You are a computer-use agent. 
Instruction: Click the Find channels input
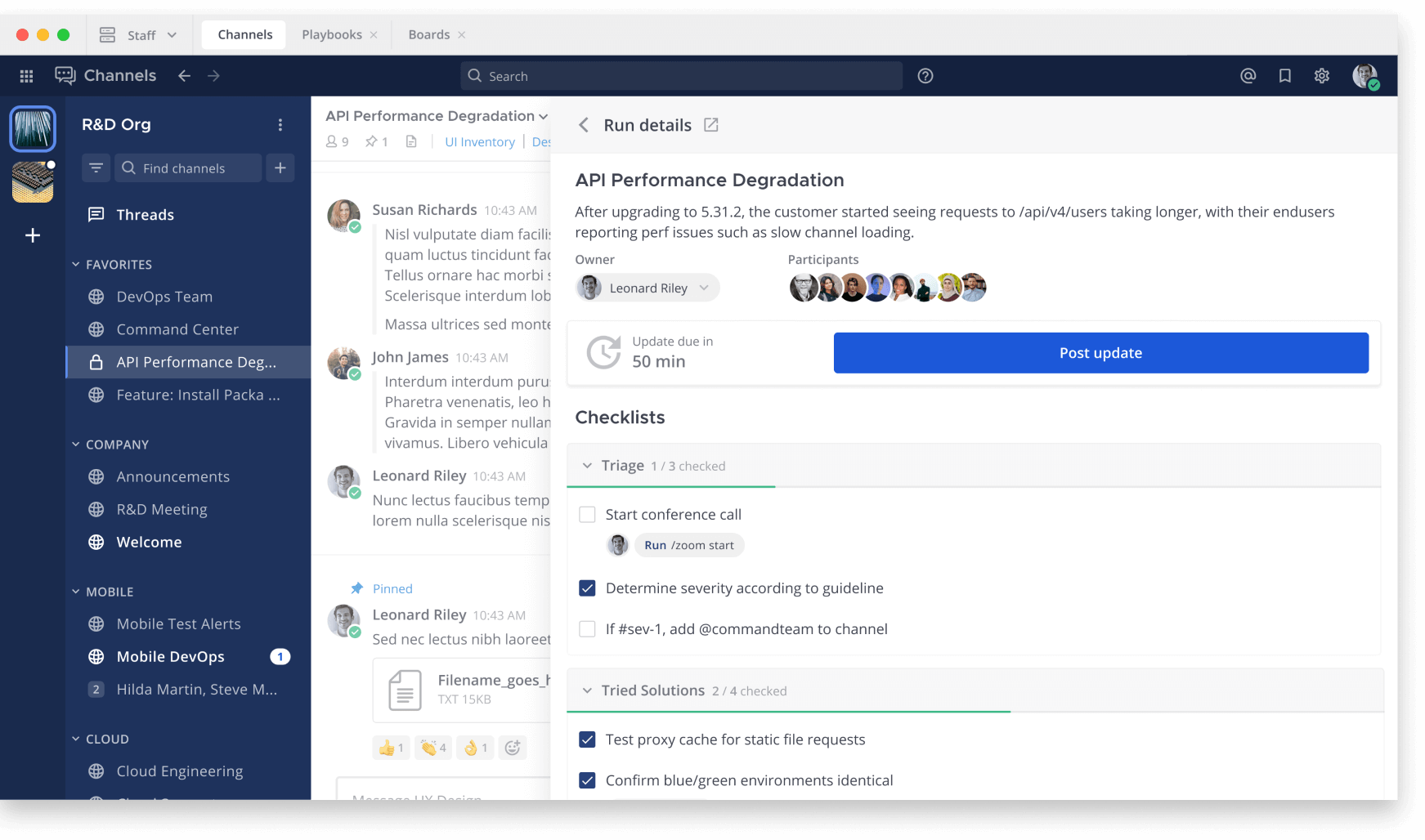188,168
